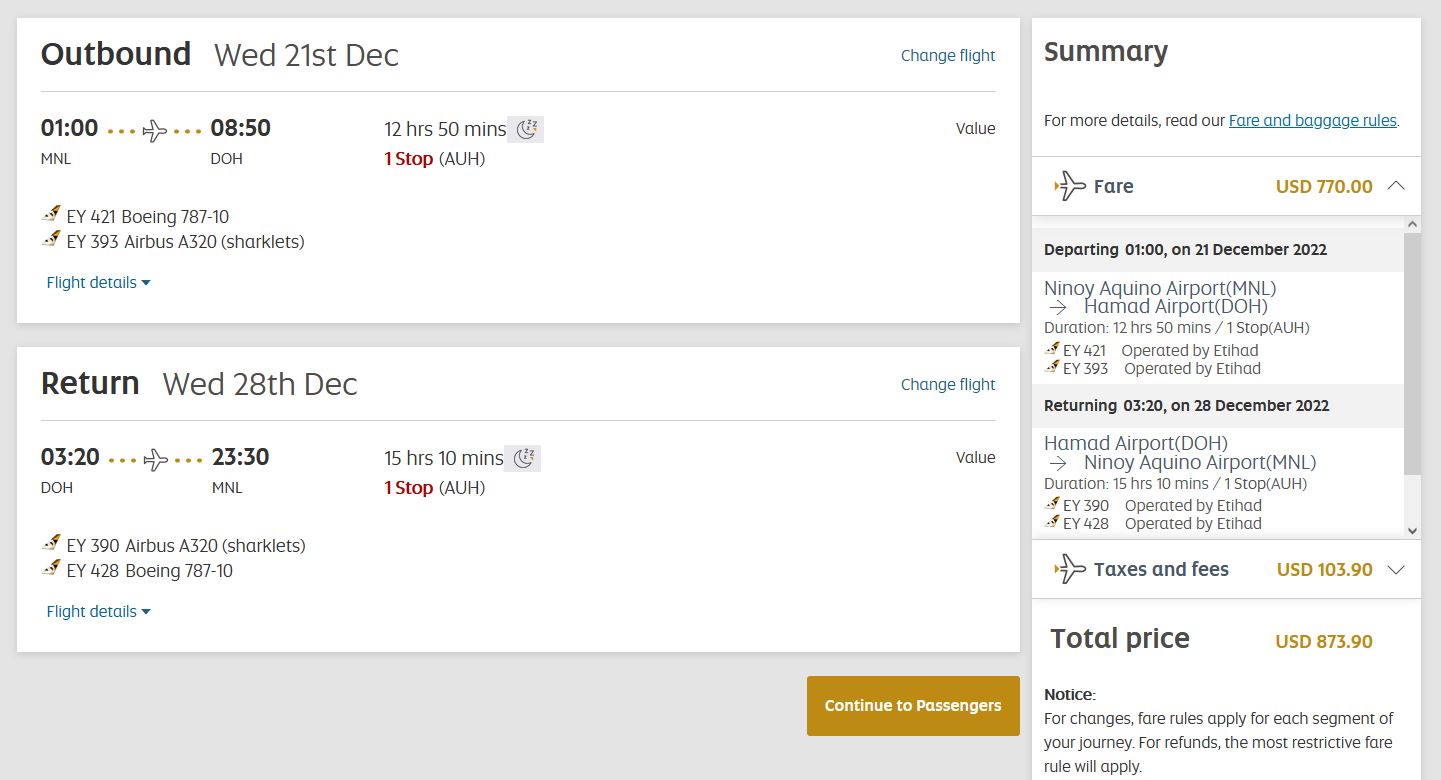Open Fare and baggage rules link
The width and height of the screenshot is (1441, 780).
(x=1312, y=120)
